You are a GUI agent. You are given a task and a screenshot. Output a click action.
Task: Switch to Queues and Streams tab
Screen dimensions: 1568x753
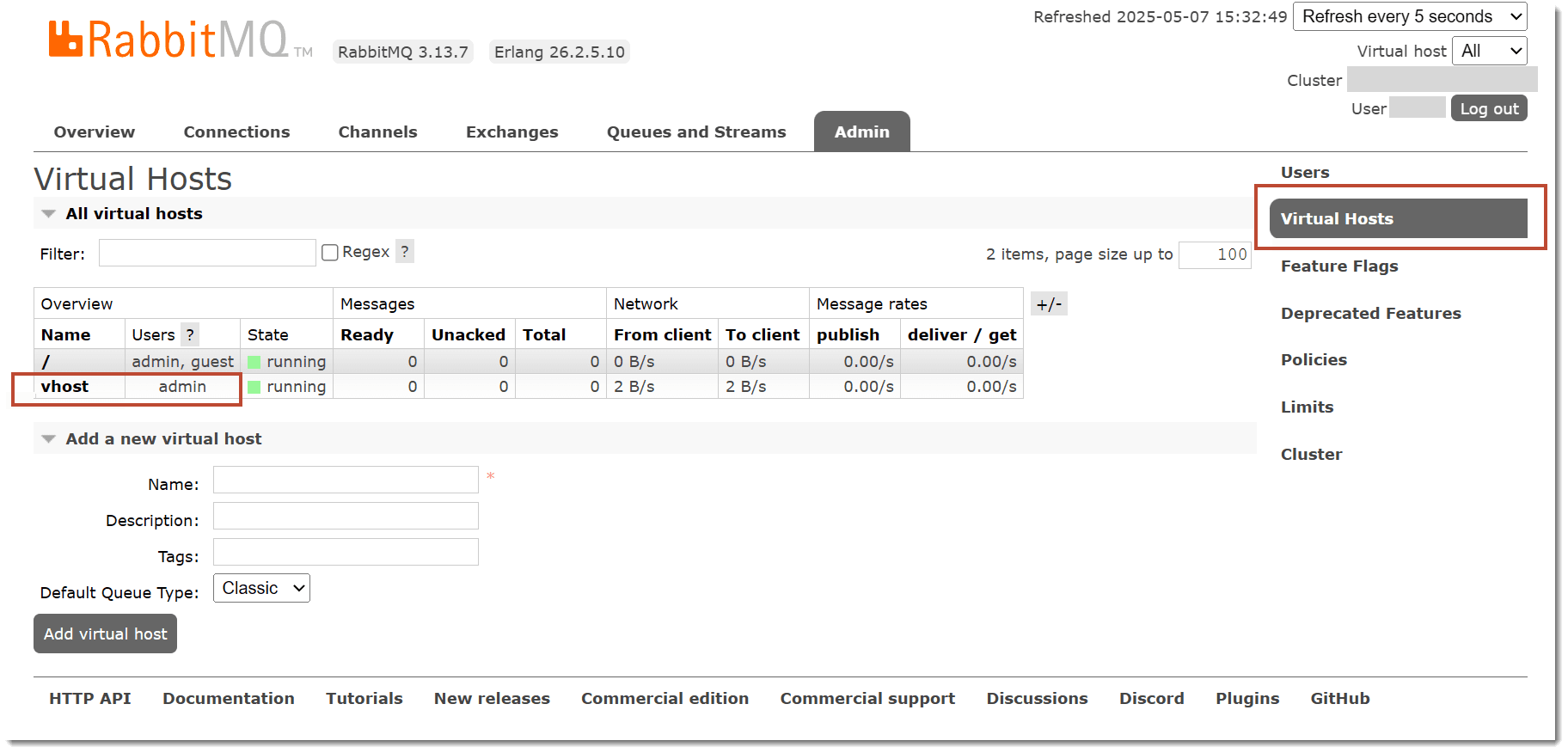tap(696, 132)
